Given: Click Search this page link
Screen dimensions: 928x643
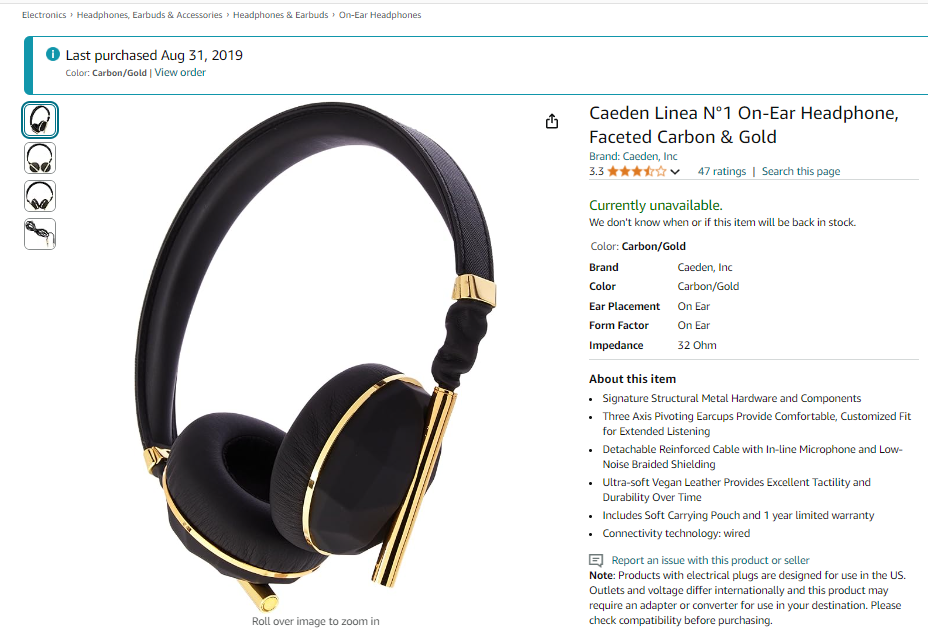Looking at the screenshot, I should [801, 171].
